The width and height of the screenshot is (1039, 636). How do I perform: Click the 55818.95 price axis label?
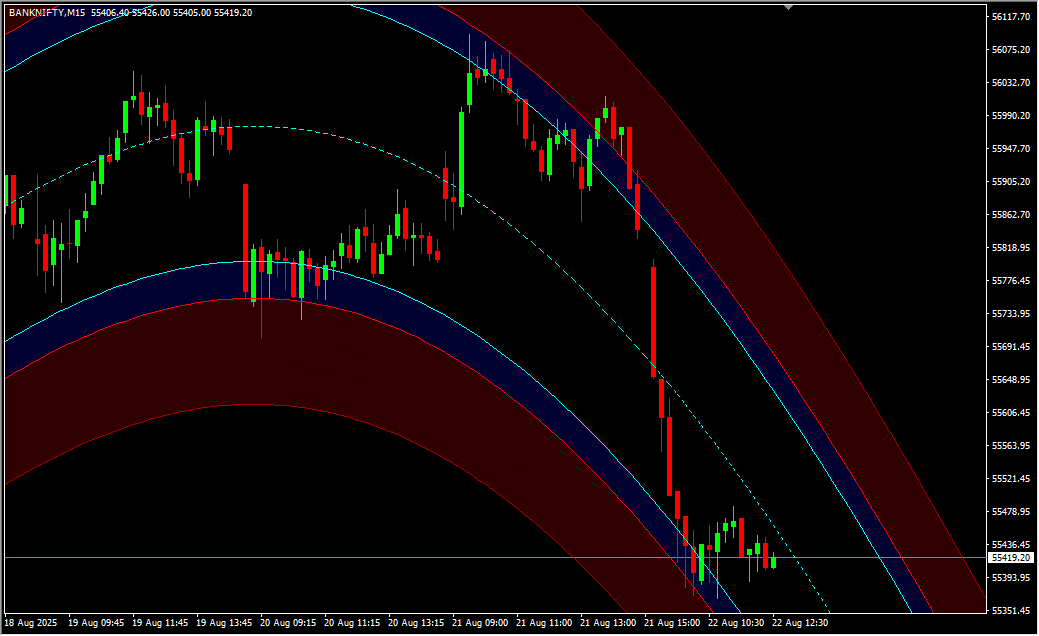pyautogui.click(x=1010, y=248)
